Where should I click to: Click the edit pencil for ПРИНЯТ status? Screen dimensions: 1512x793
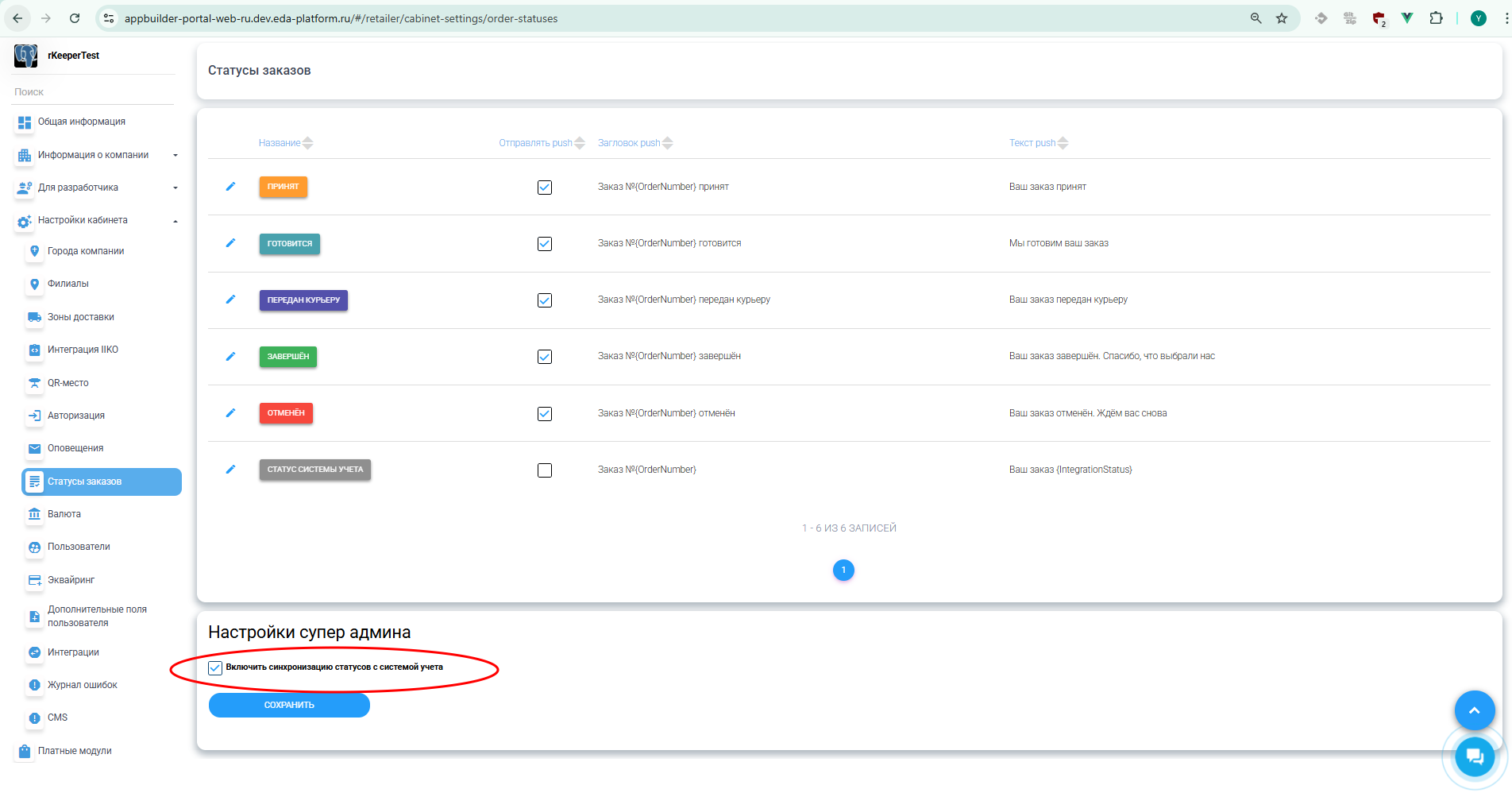(230, 187)
